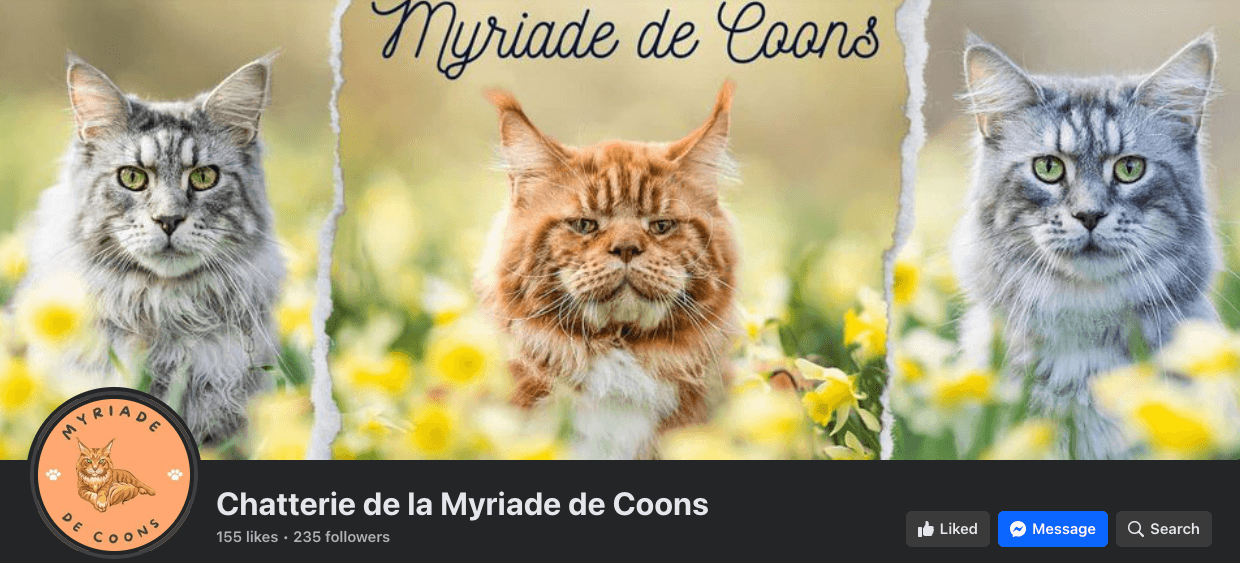Click the left paw print in profile logo
The height and width of the screenshot is (563, 1240).
[x=54, y=475]
